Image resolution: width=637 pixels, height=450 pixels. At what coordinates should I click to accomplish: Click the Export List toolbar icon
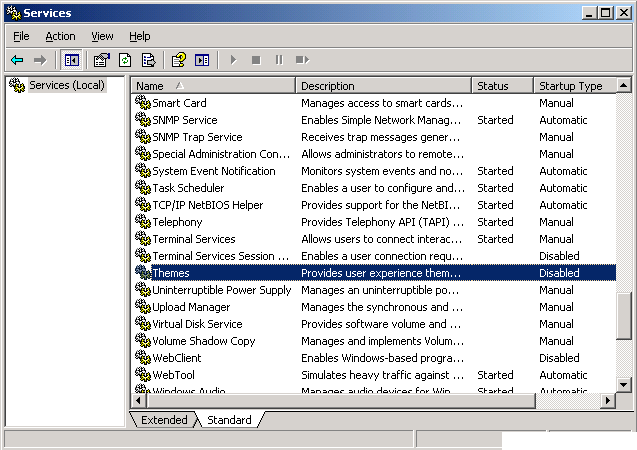click(148, 60)
